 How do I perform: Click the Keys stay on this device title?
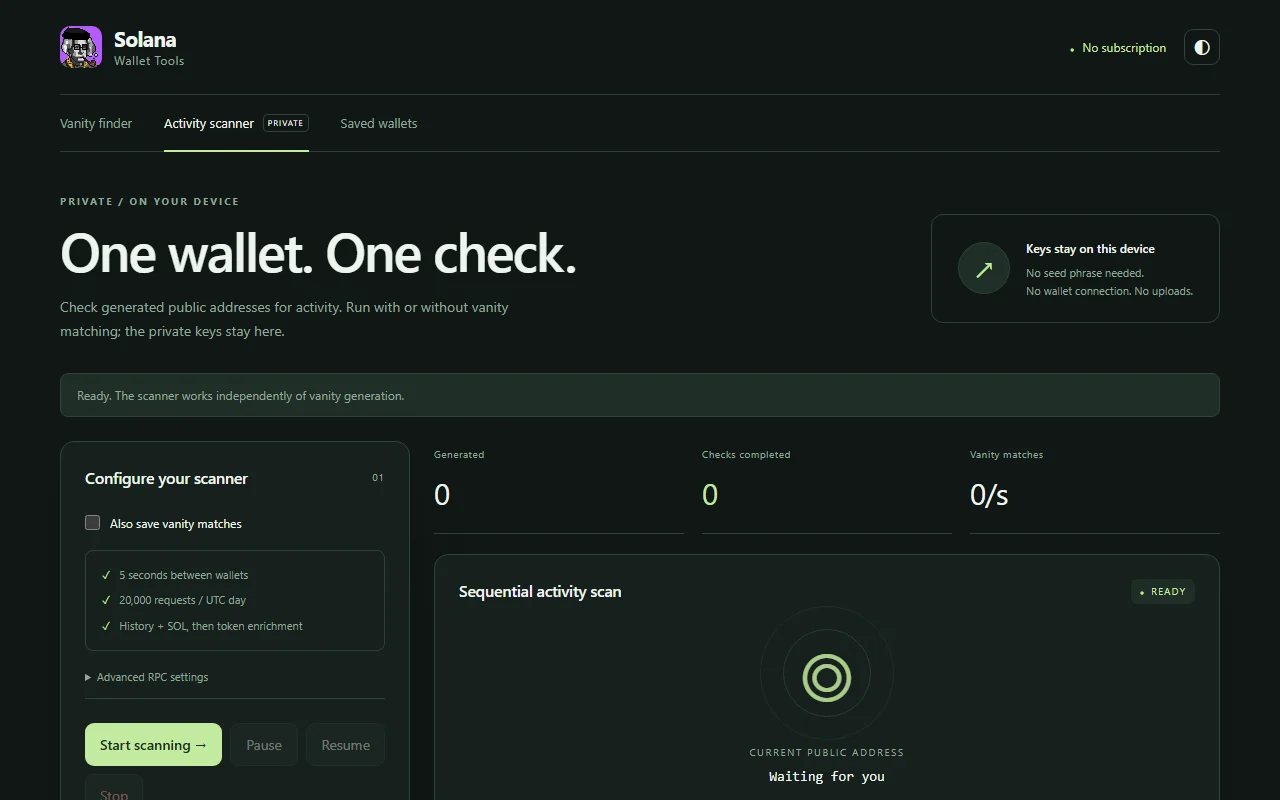click(x=1090, y=249)
